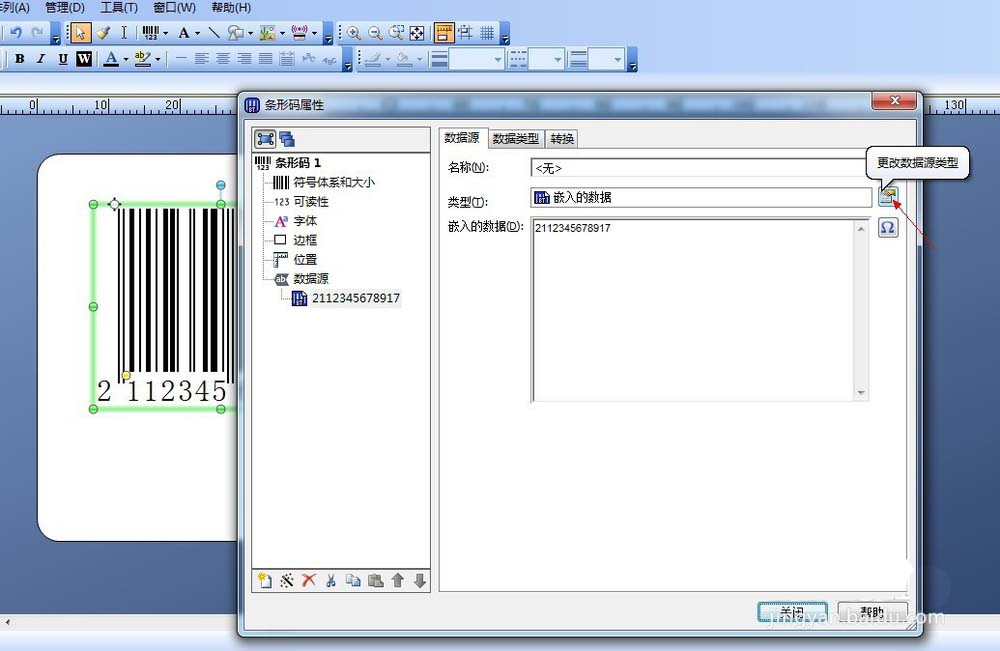Open the 管理(D) menu
The height and width of the screenshot is (651, 1000).
point(65,8)
